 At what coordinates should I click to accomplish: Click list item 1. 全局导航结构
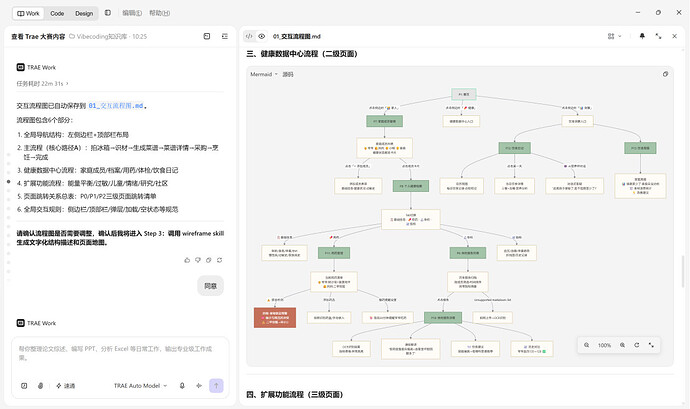(x=73, y=135)
